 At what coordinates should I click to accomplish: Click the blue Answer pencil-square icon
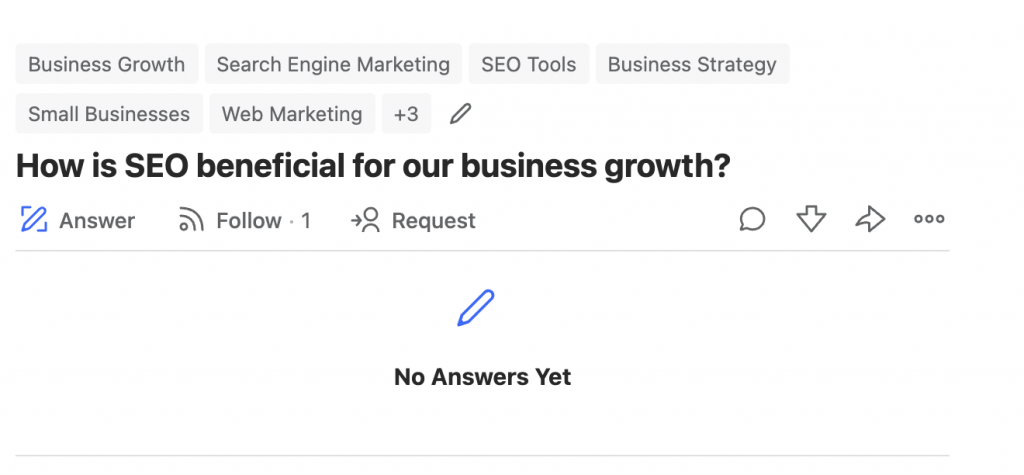[34, 220]
